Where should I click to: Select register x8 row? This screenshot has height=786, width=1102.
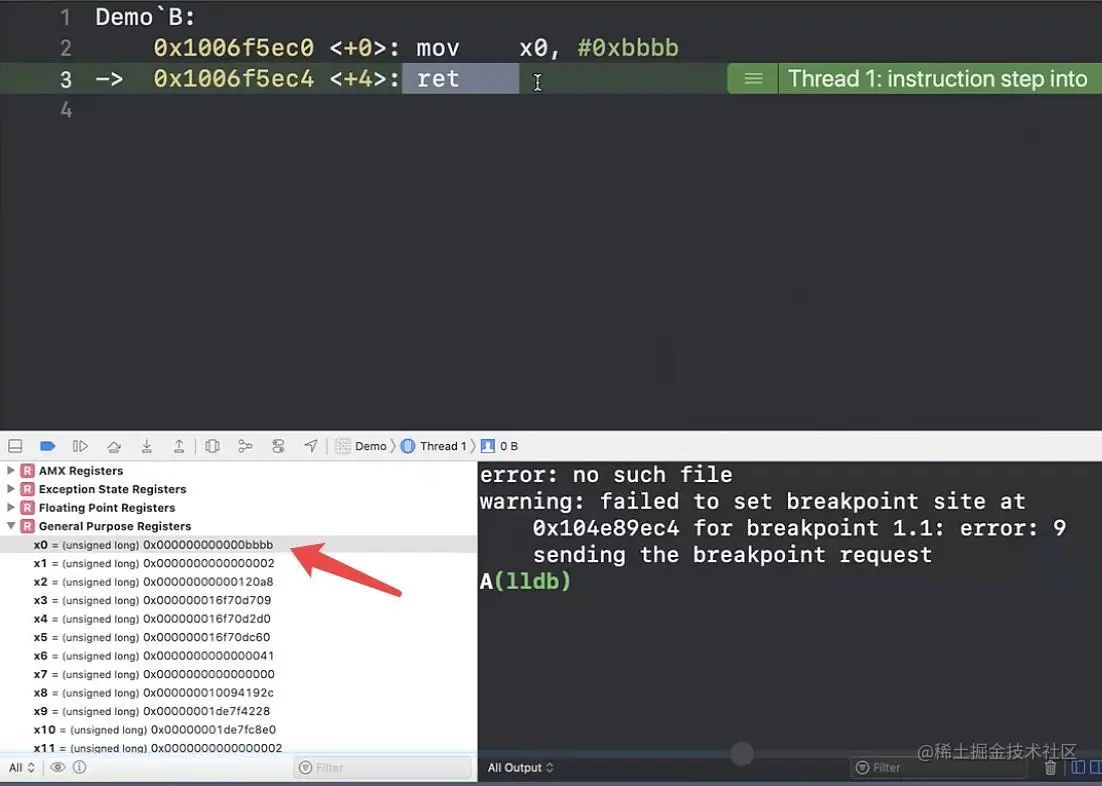click(x=238, y=692)
